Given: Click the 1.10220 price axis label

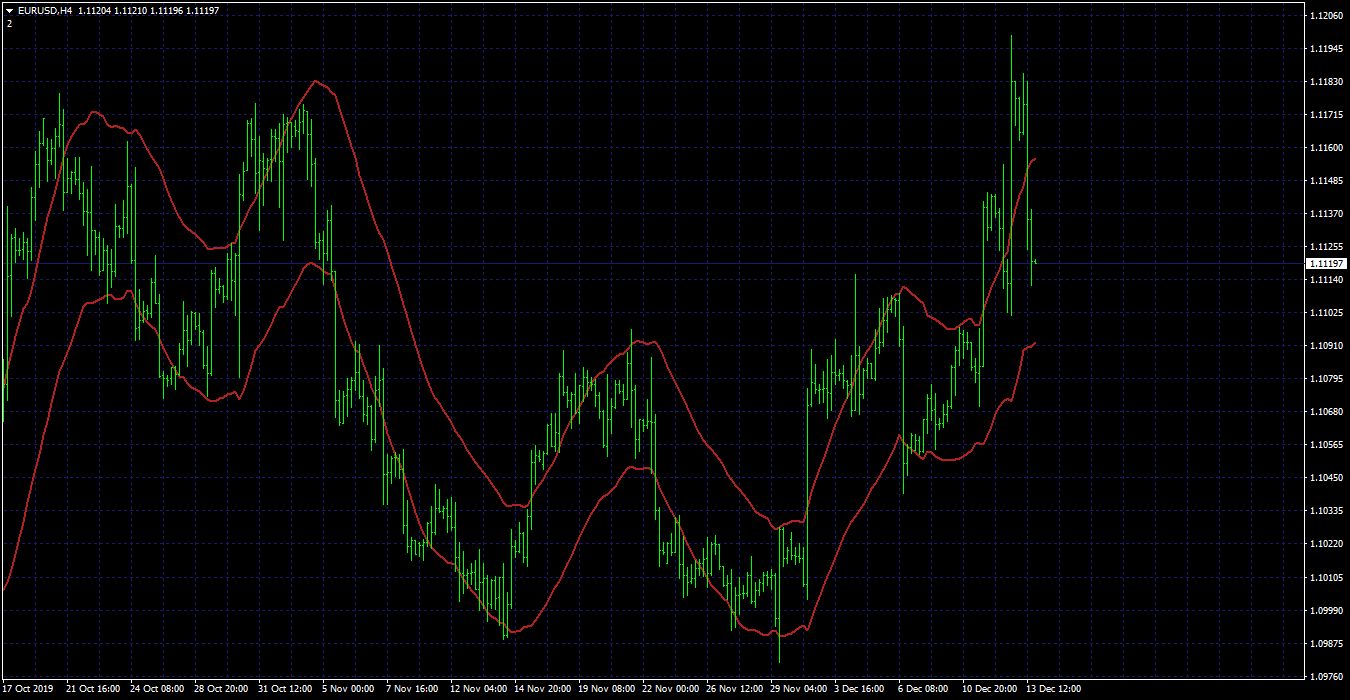Looking at the screenshot, I should tap(1326, 544).
